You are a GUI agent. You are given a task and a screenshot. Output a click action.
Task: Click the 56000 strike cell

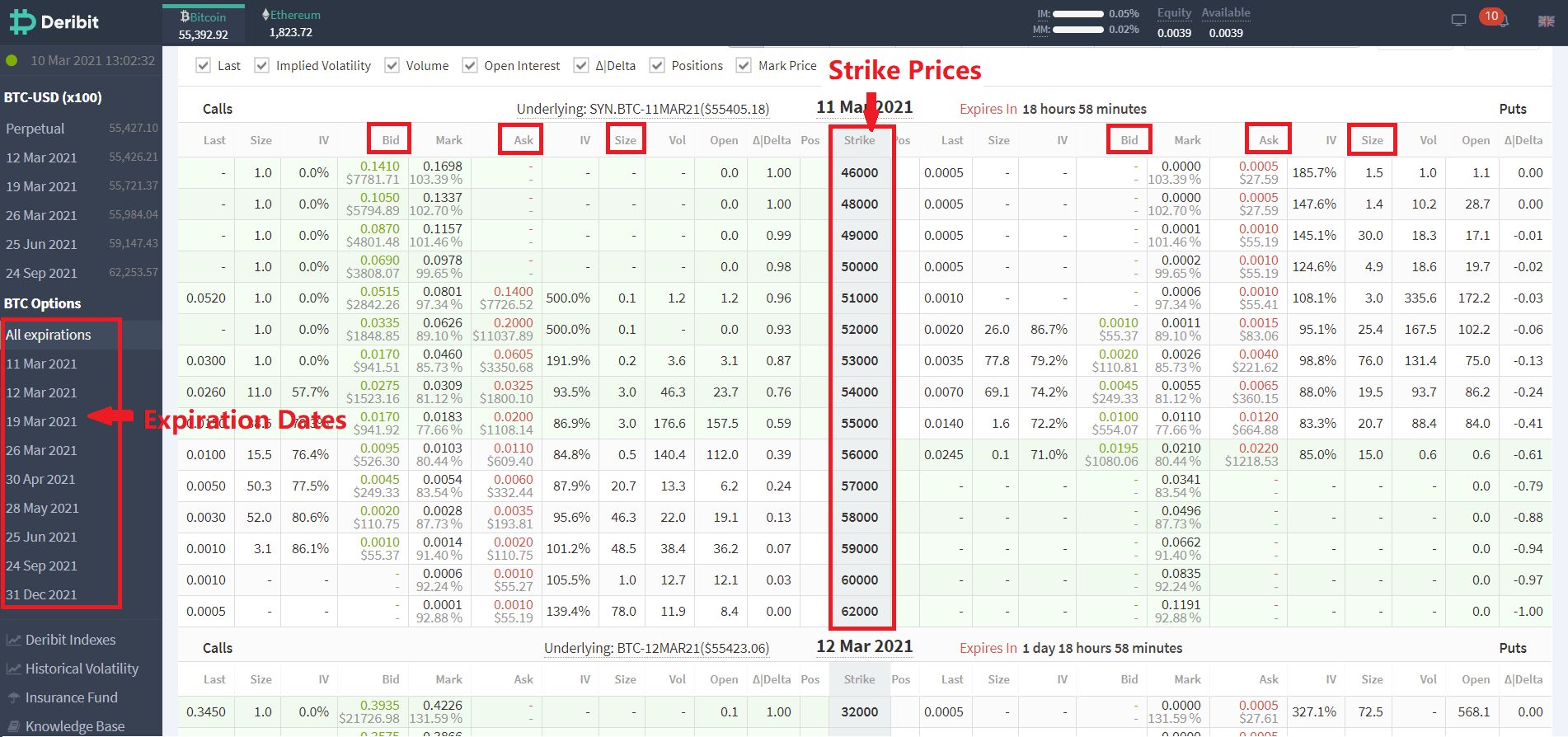point(860,455)
